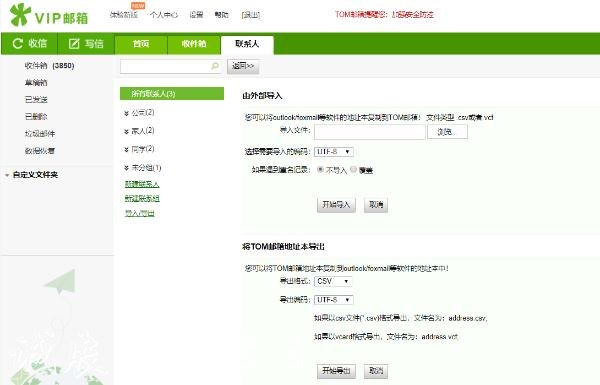The image size is (600, 385).
Task: Open the 导出编码 UTF-8 dropdown
Action: click(334, 300)
